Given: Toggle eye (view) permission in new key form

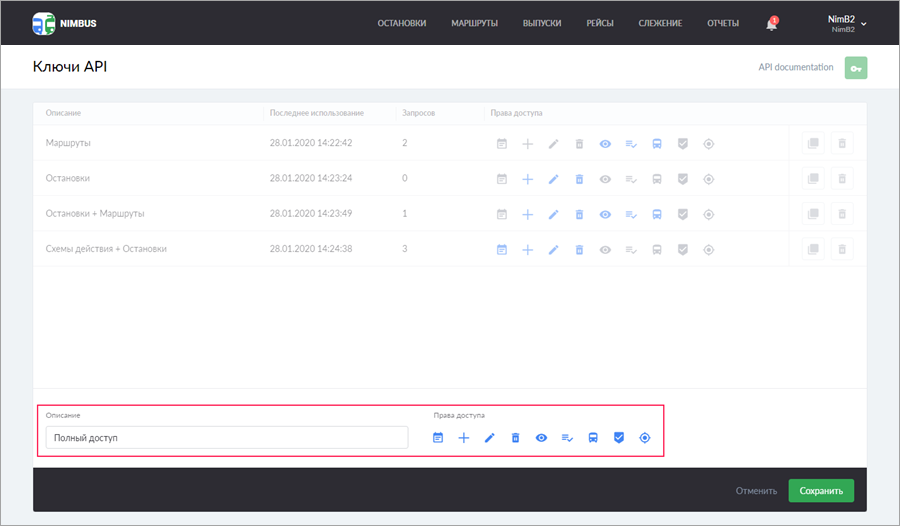Looking at the screenshot, I should point(541,438).
